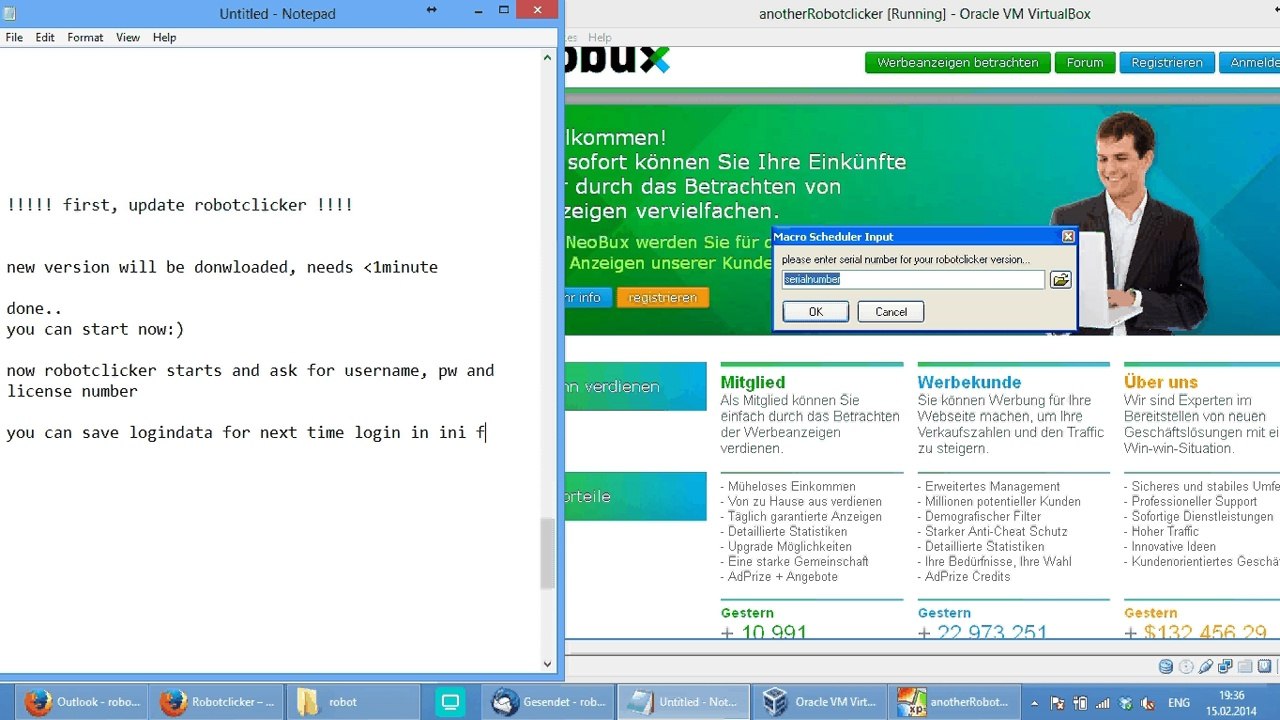Viewport: 1280px width, 720px height.
Task: Click the line 'first, update robotclicker' in Notepad
Action: (x=180, y=205)
